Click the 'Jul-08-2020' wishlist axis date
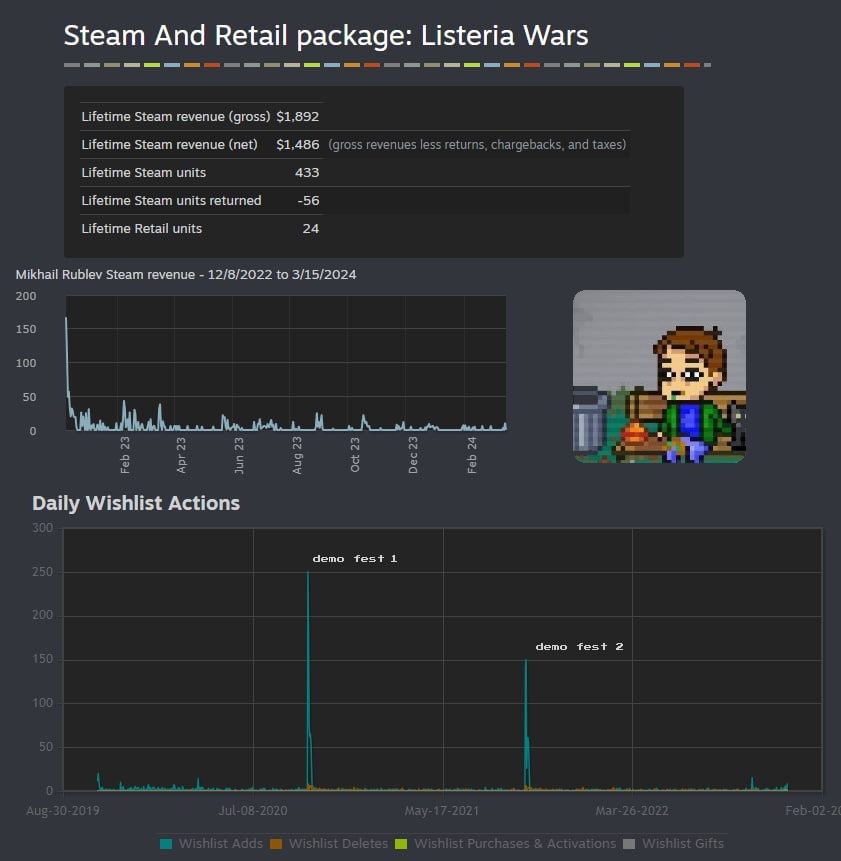This screenshot has height=861, width=841. pos(253,810)
